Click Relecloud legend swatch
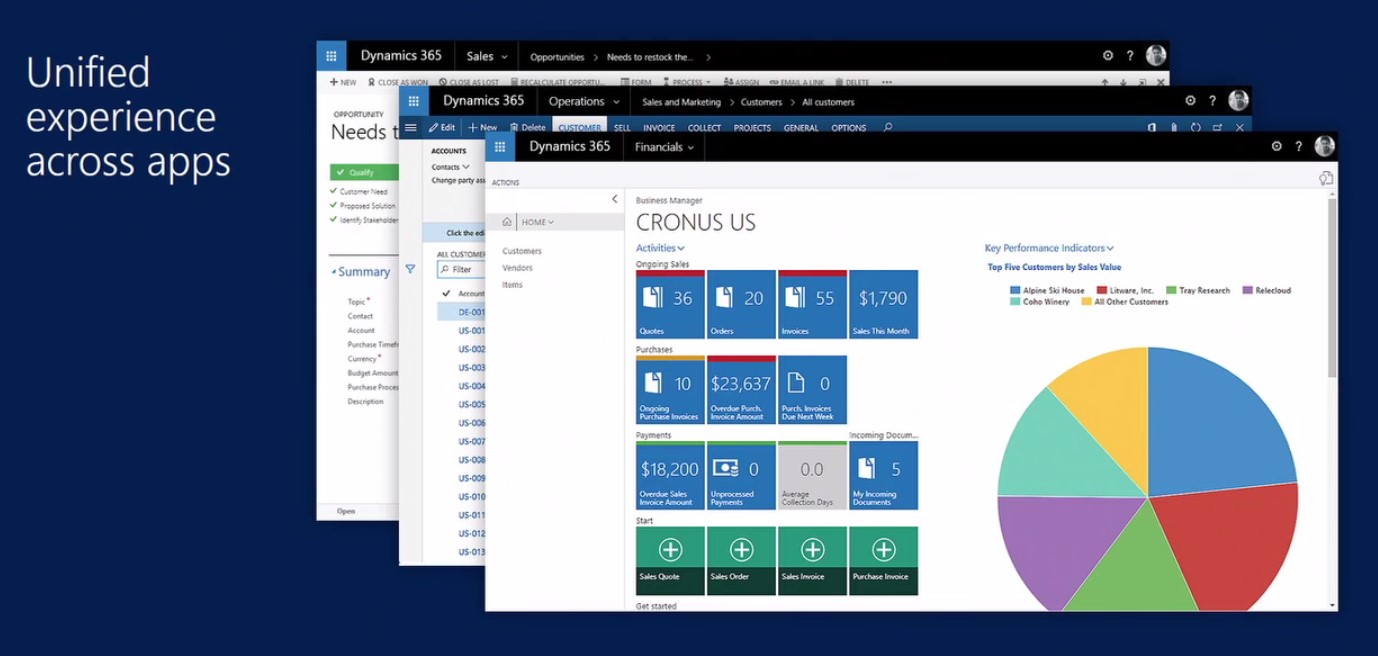 pos(1247,290)
